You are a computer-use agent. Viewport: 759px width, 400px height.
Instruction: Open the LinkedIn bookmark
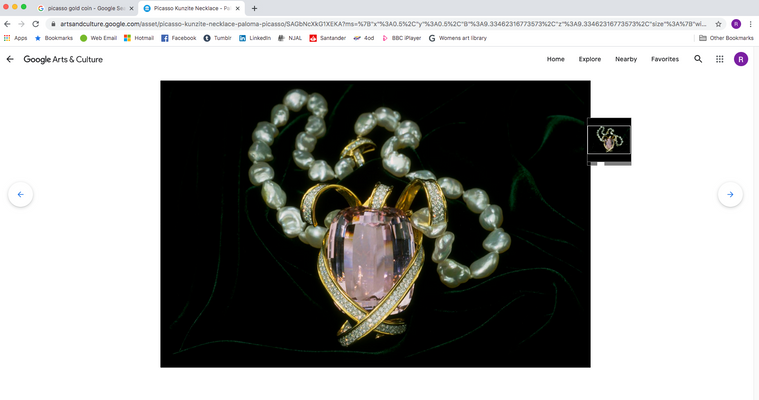coord(255,38)
